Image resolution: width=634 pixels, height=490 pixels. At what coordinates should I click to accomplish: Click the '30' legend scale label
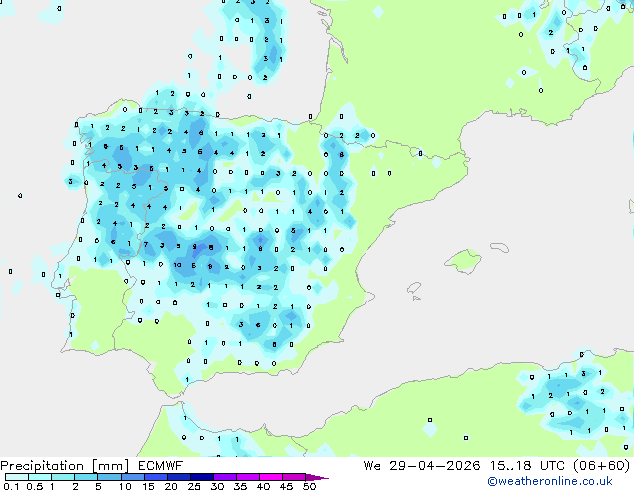coord(217,486)
